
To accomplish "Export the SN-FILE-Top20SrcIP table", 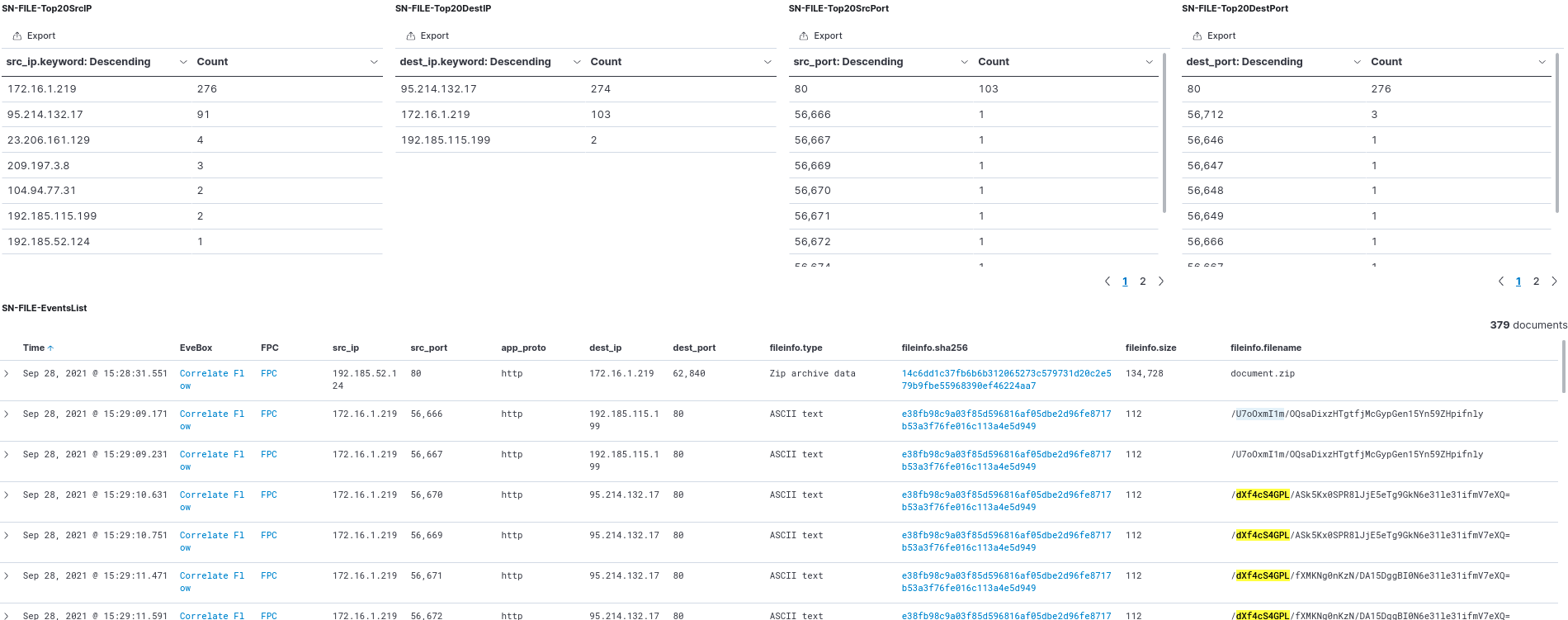I will [34, 35].
